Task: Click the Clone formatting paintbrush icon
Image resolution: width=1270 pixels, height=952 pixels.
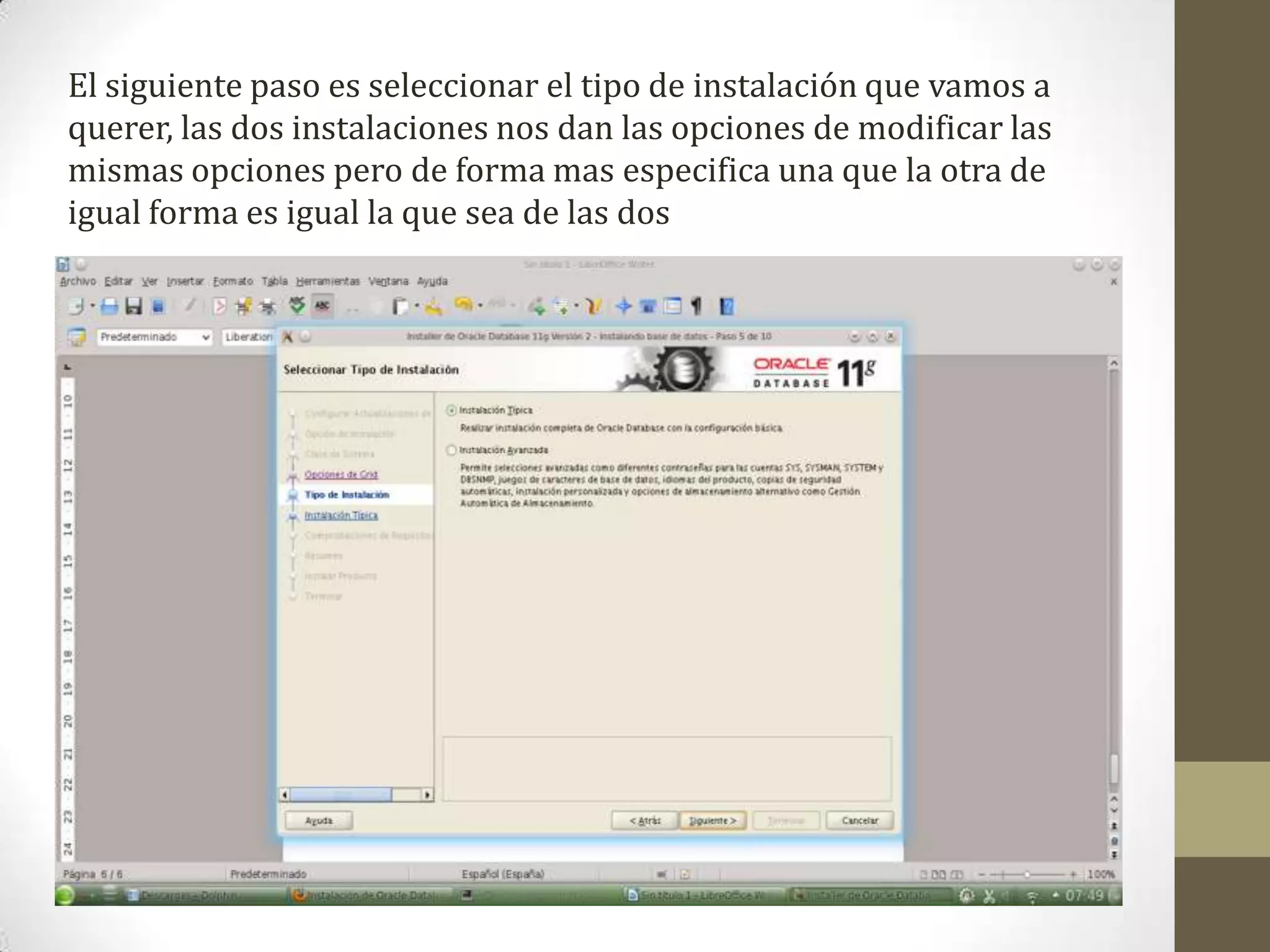Action: pos(434,306)
